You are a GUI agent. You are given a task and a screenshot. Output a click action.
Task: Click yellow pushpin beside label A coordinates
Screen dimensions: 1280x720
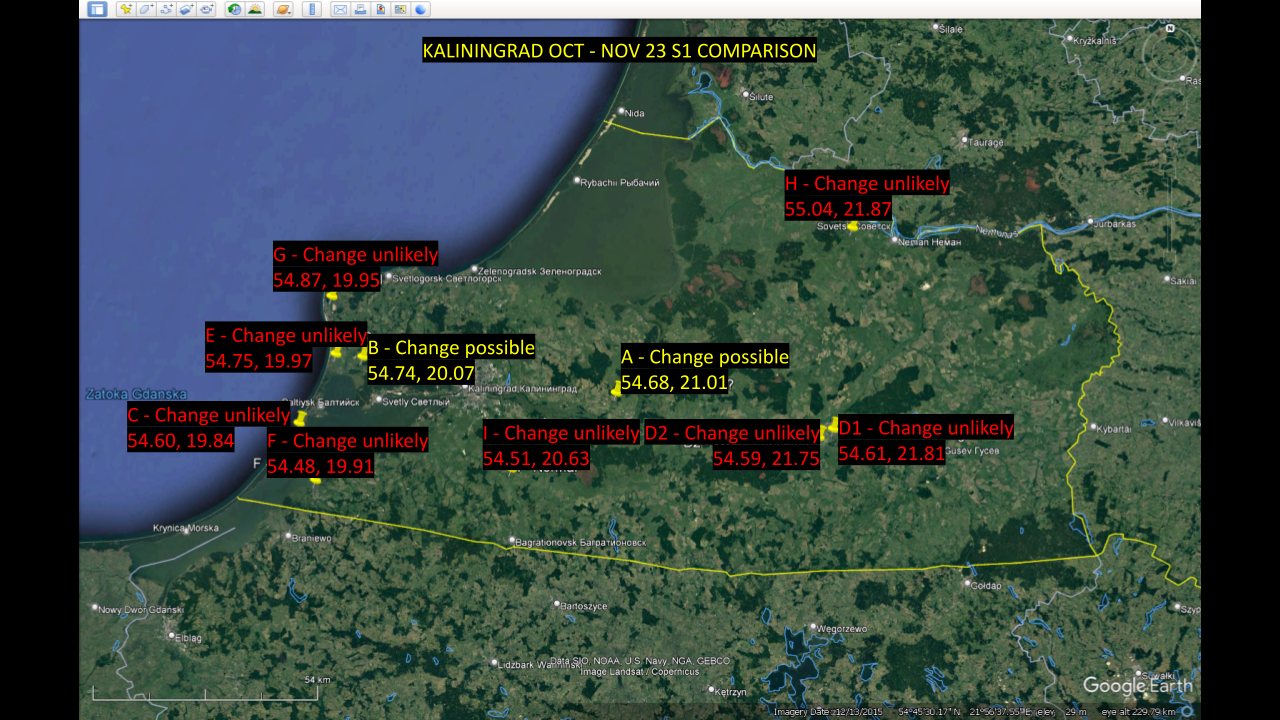point(616,391)
